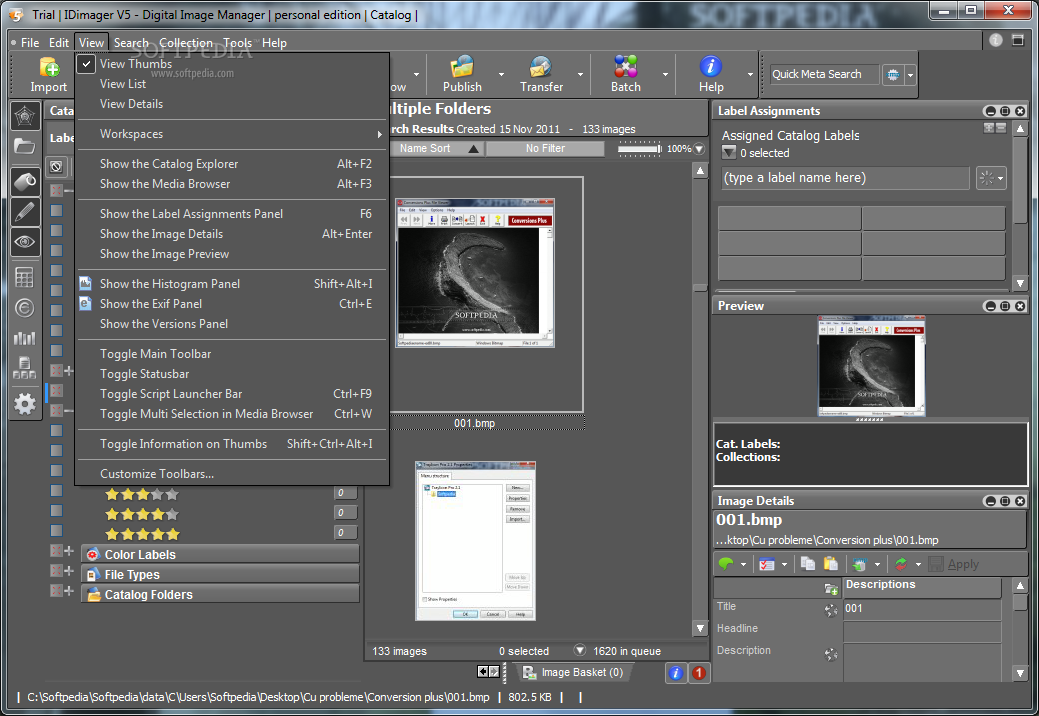Screen dimensions: 1039x716
Task: Select the 001.bmp thumbnail
Action: click(474, 272)
